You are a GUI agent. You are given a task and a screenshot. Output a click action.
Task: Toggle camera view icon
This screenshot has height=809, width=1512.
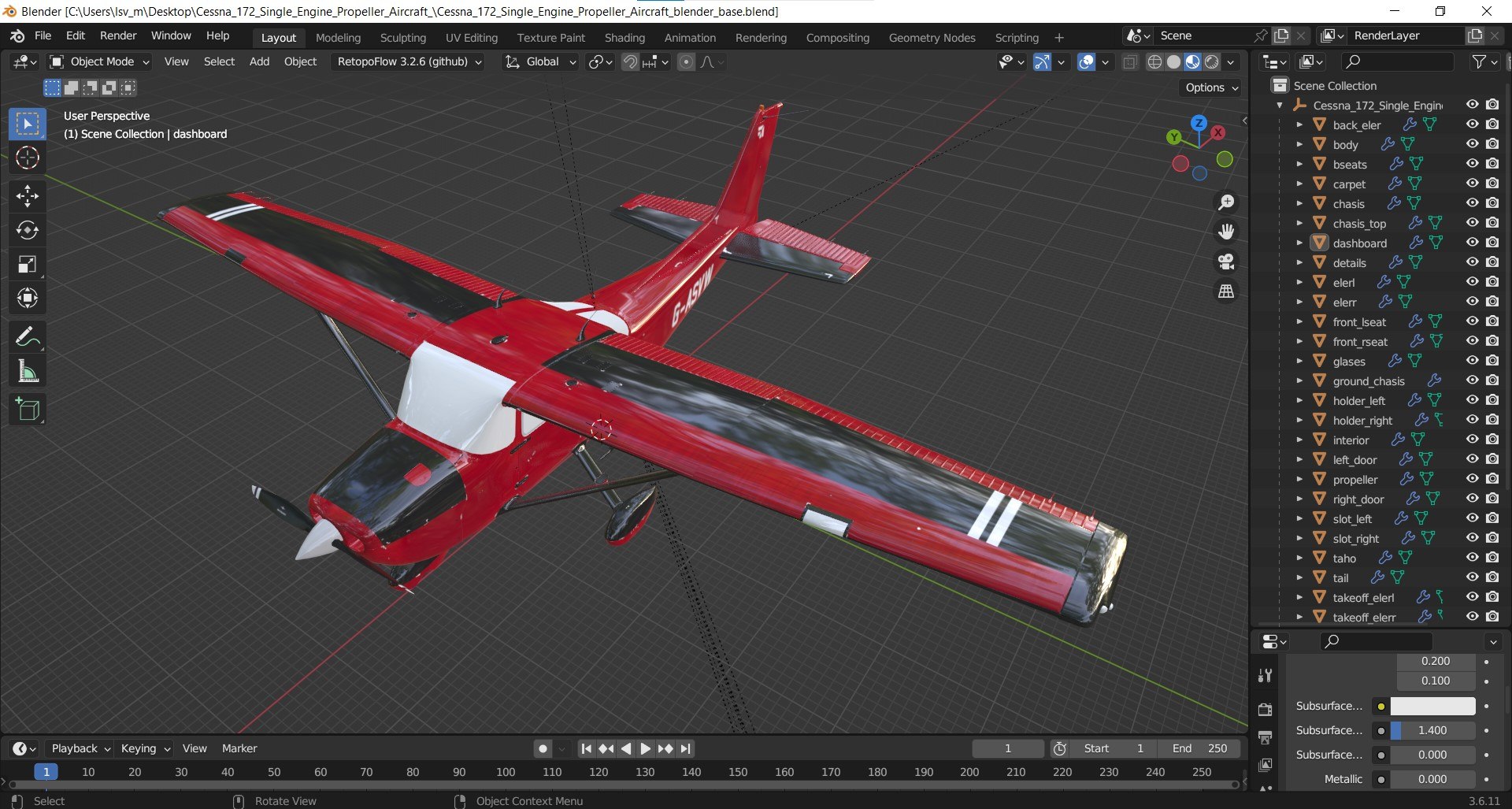1226,262
